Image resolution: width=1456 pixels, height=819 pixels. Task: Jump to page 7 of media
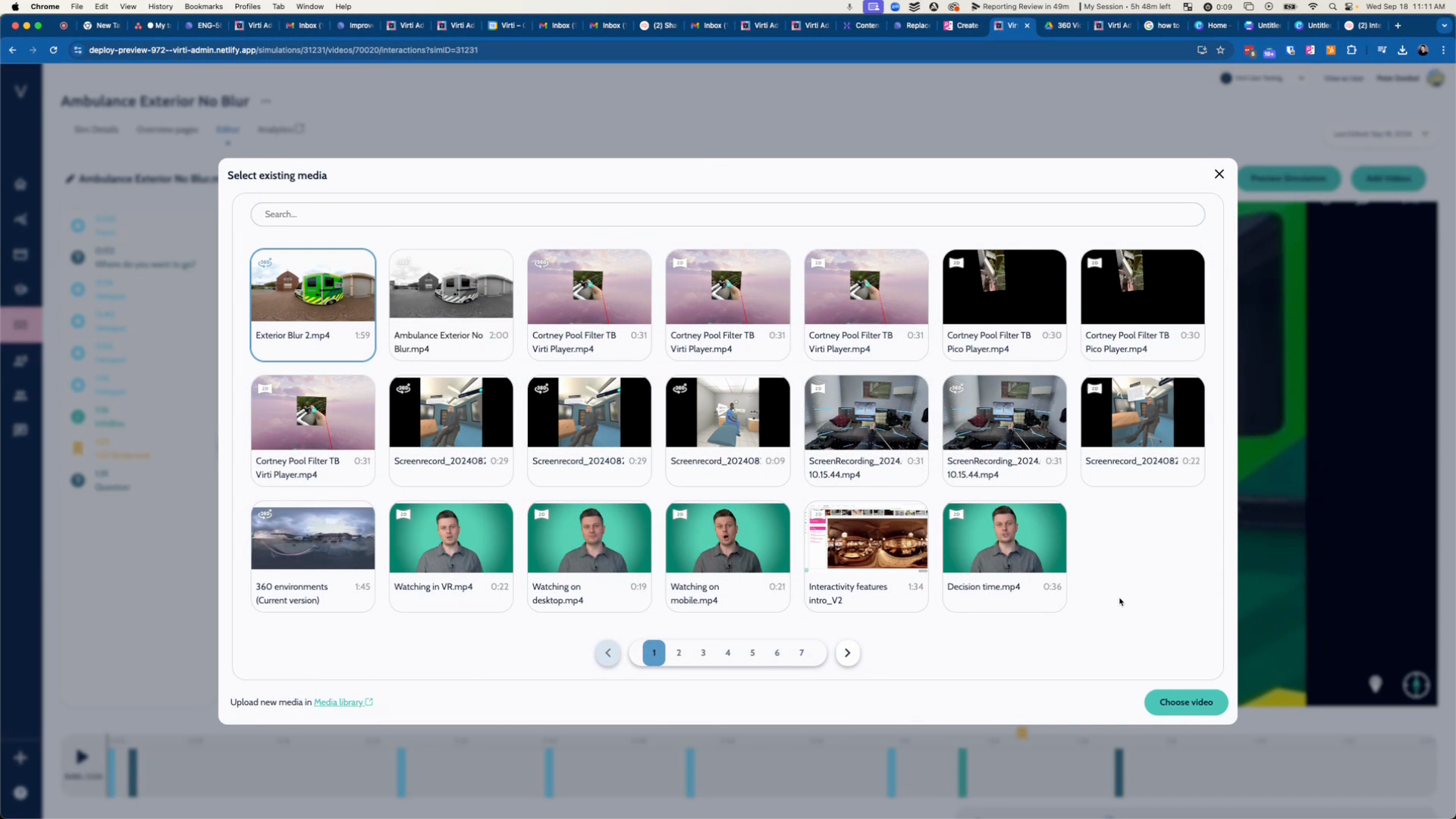801,653
